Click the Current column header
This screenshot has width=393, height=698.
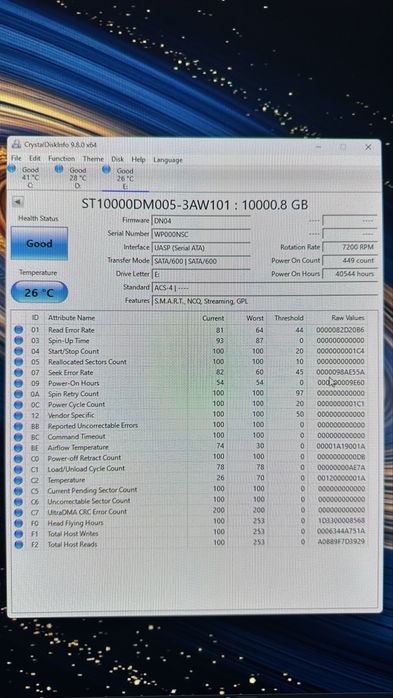click(213, 318)
